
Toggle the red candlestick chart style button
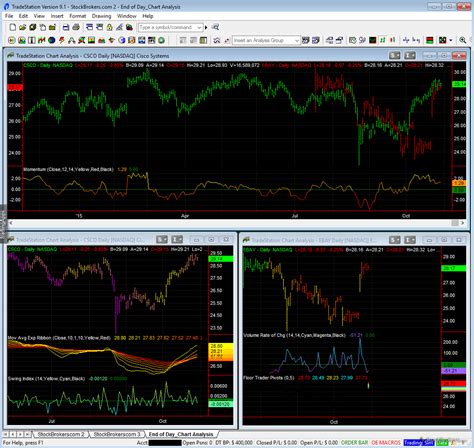[393, 40]
